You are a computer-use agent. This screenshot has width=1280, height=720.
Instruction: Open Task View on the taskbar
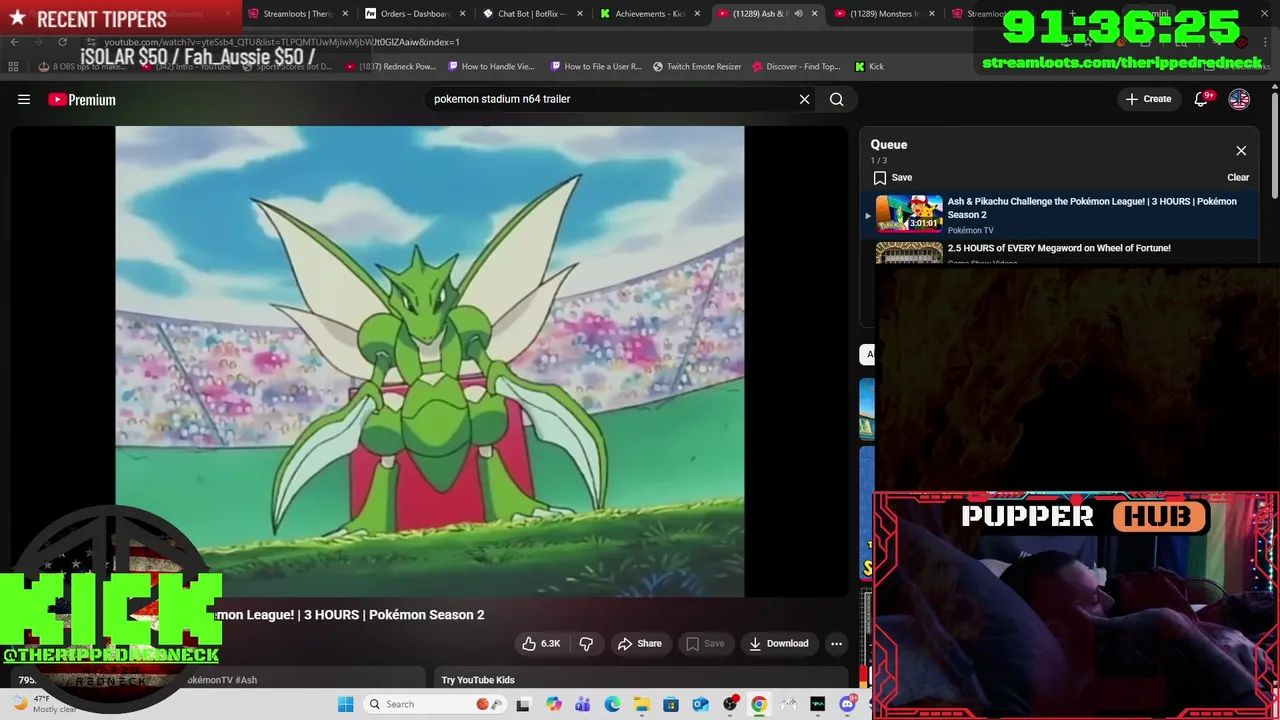coord(523,704)
